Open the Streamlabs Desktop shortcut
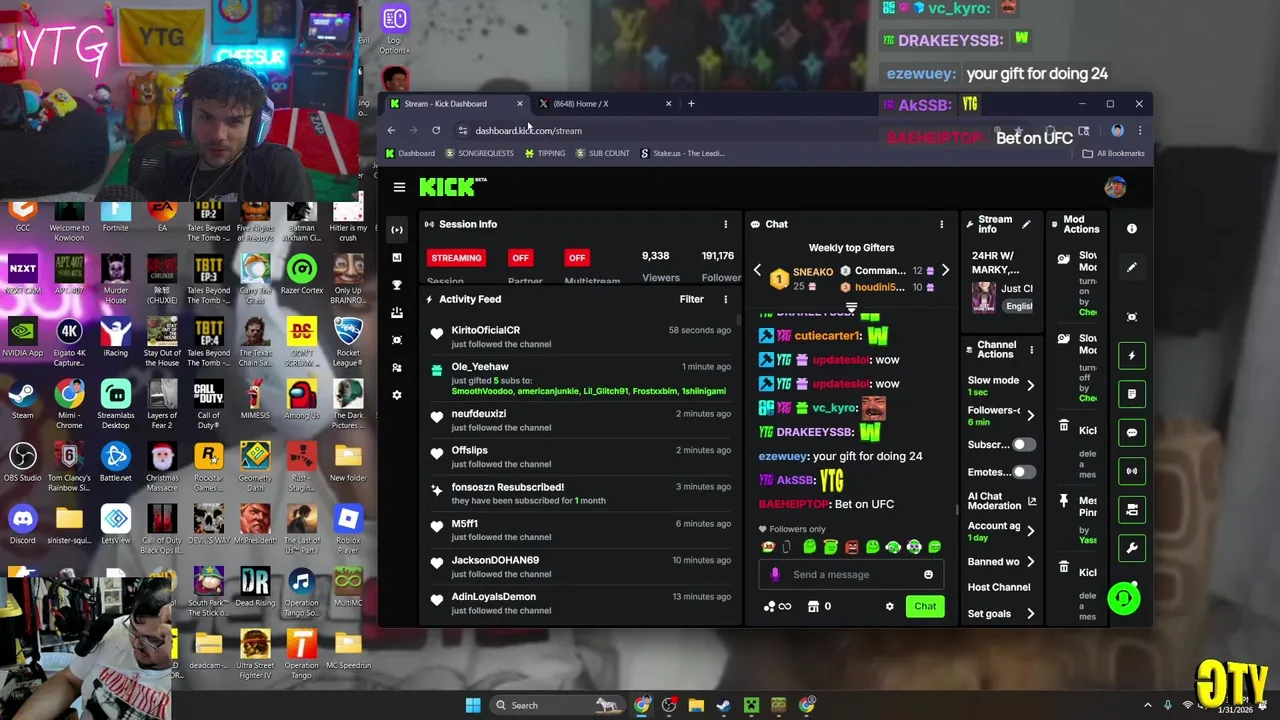The width and height of the screenshot is (1280, 720). [116, 401]
